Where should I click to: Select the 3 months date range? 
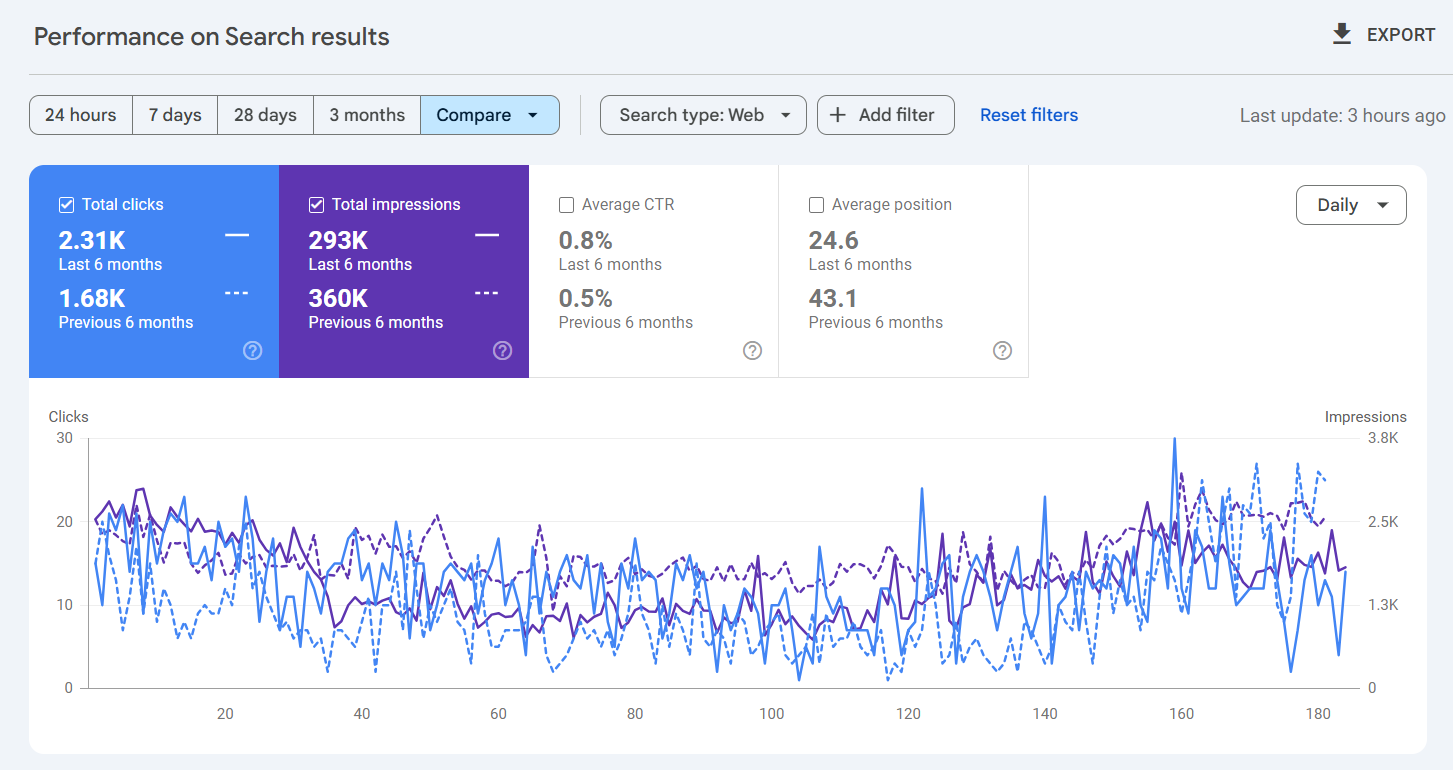(366, 114)
